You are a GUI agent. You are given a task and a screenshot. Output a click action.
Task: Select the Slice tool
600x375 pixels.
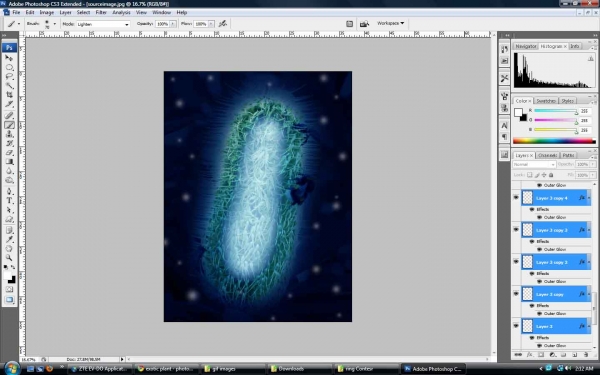coord(9,104)
